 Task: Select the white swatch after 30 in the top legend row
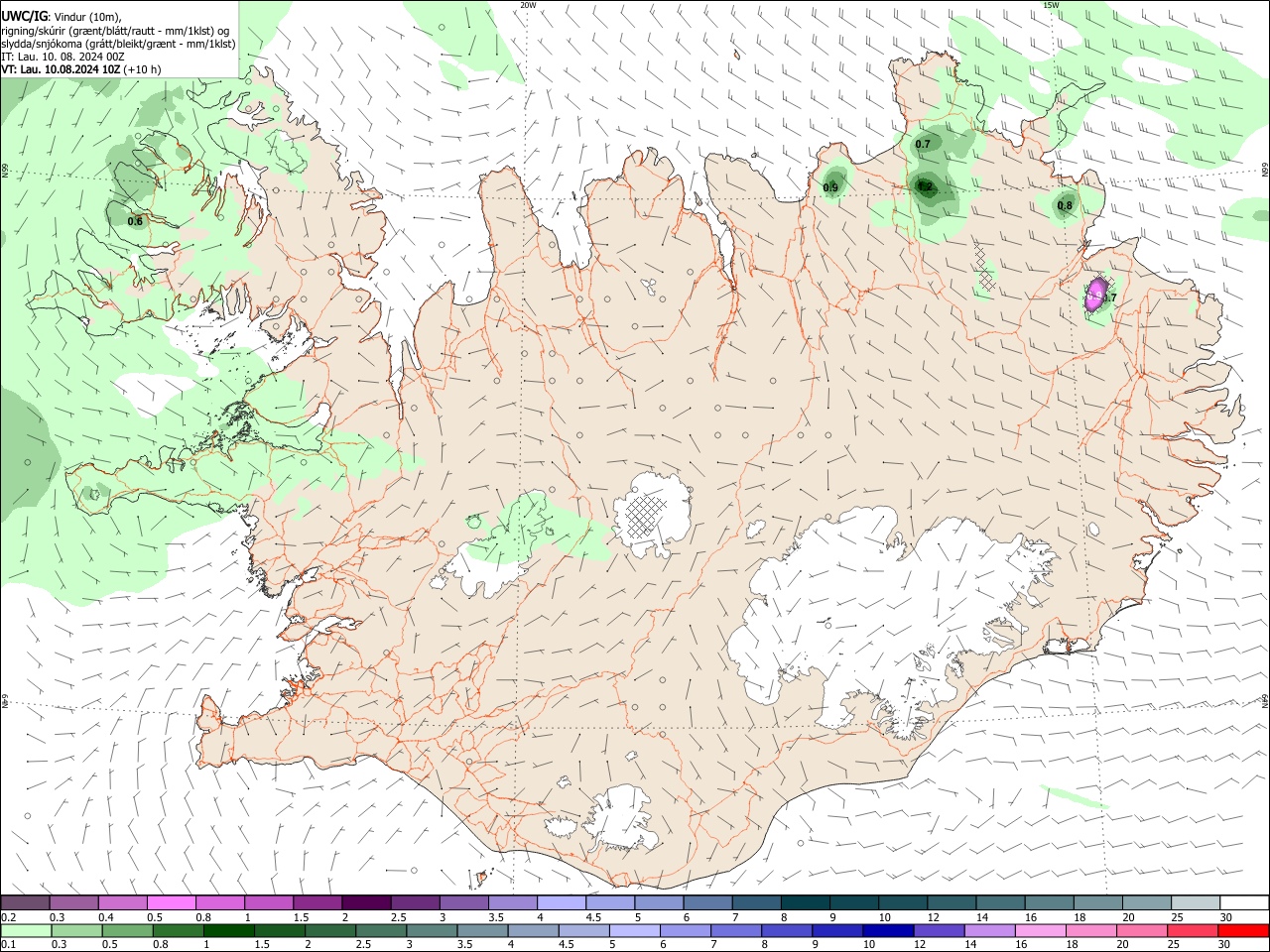[1244, 903]
